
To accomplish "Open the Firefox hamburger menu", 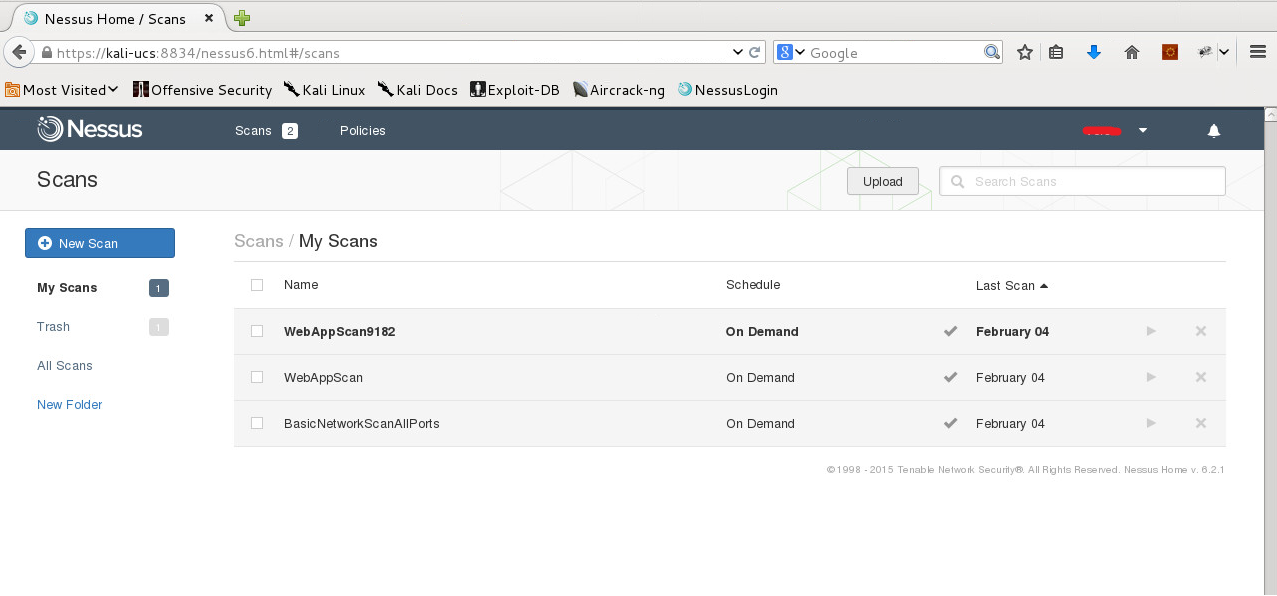I will click(1258, 52).
